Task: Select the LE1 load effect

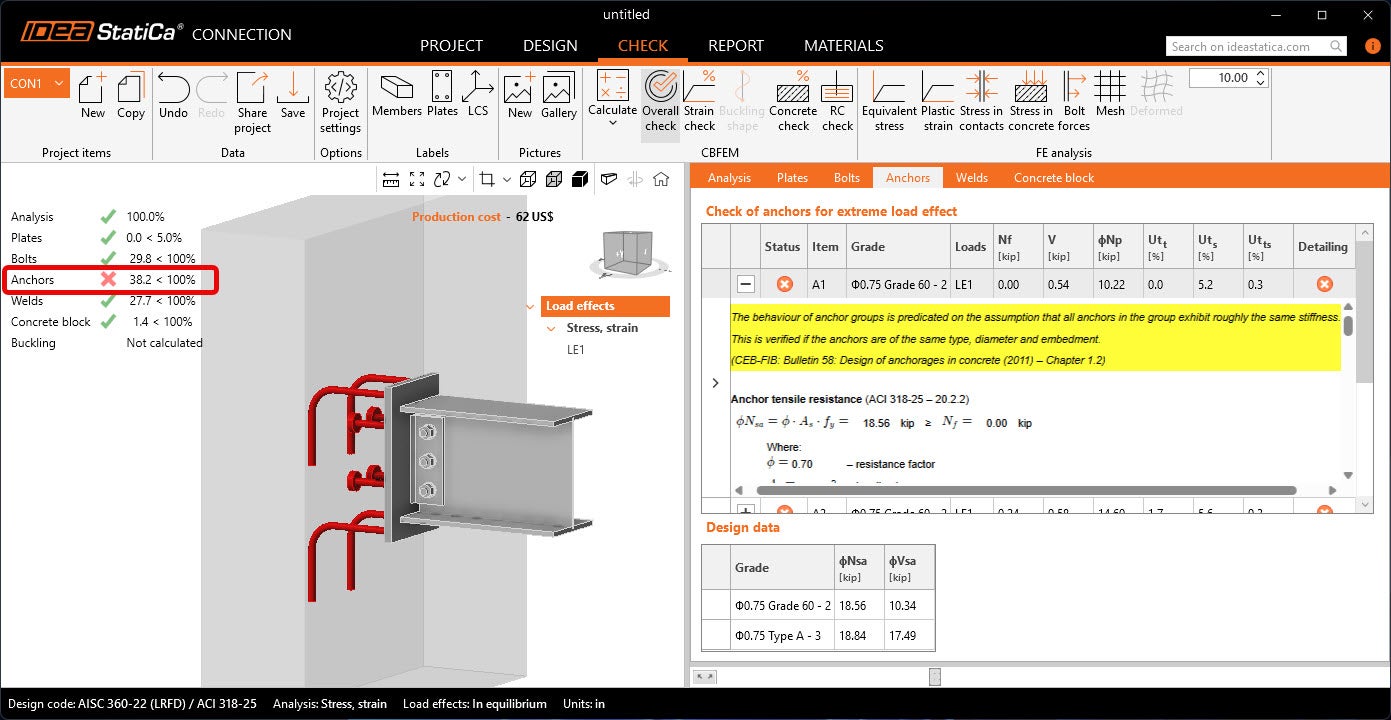Action: pyautogui.click(x=576, y=350)
